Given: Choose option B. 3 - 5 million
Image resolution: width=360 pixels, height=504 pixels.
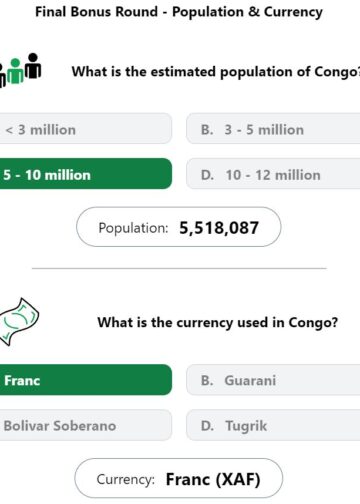Looking at the screenshot, I should click(x=273, y=129).
